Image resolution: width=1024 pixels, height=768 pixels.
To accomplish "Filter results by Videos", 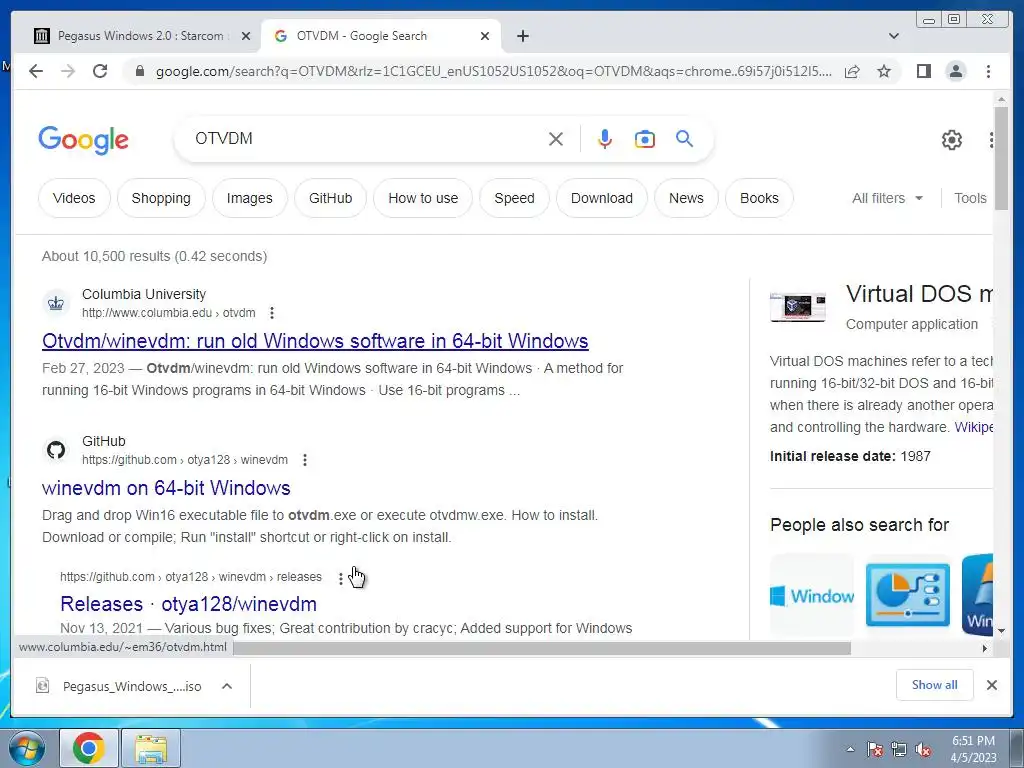I will click(74, 198).
